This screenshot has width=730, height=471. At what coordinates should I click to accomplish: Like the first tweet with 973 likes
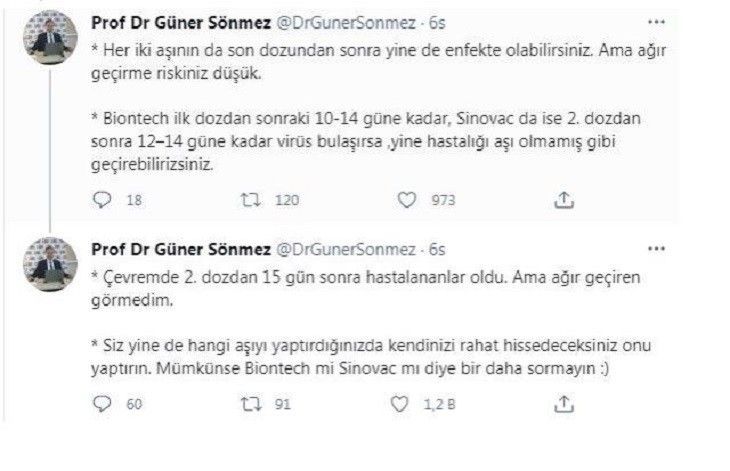click(x=407, y=200)
